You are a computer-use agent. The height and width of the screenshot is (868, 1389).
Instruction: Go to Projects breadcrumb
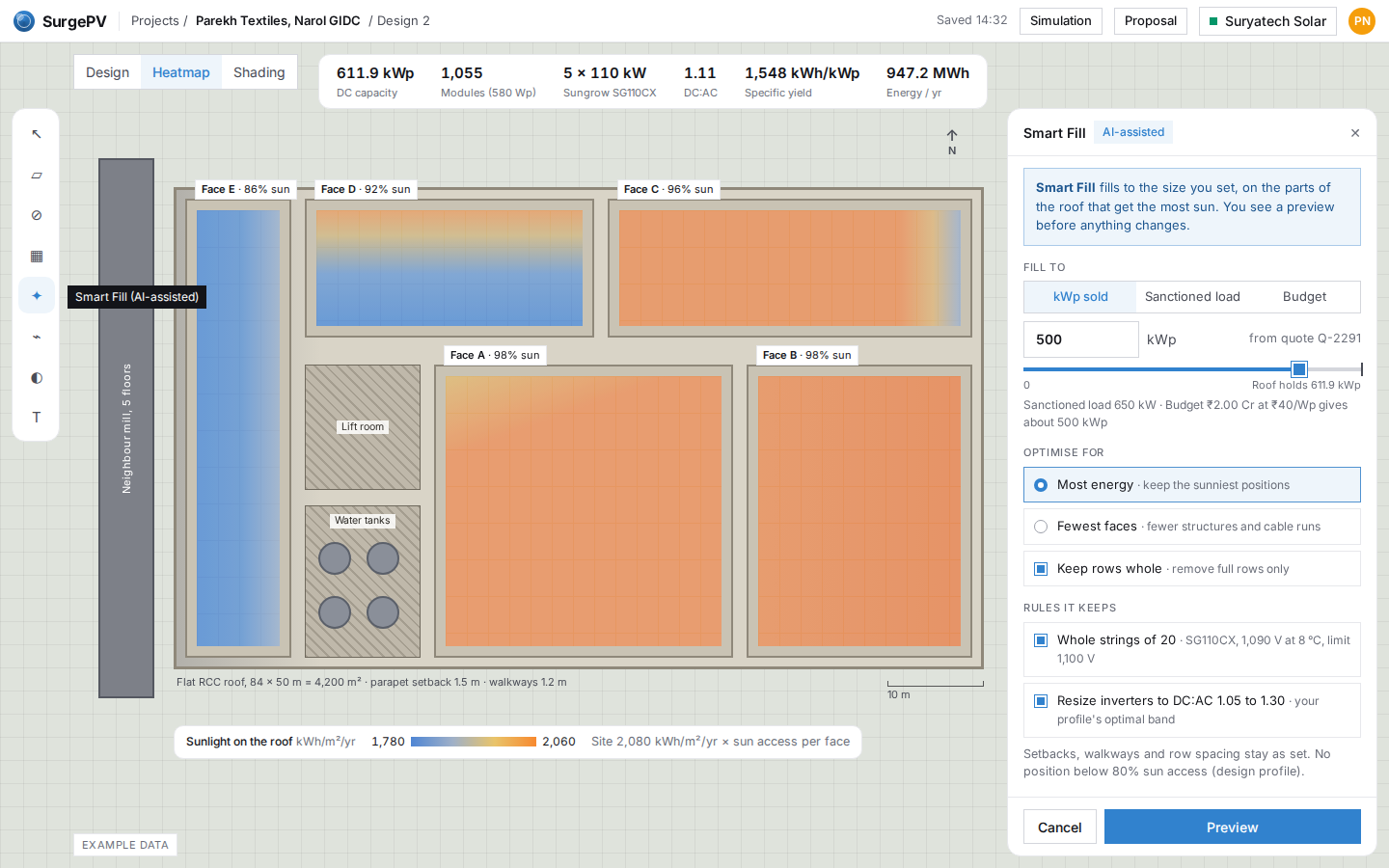click(x=155, y=20)
